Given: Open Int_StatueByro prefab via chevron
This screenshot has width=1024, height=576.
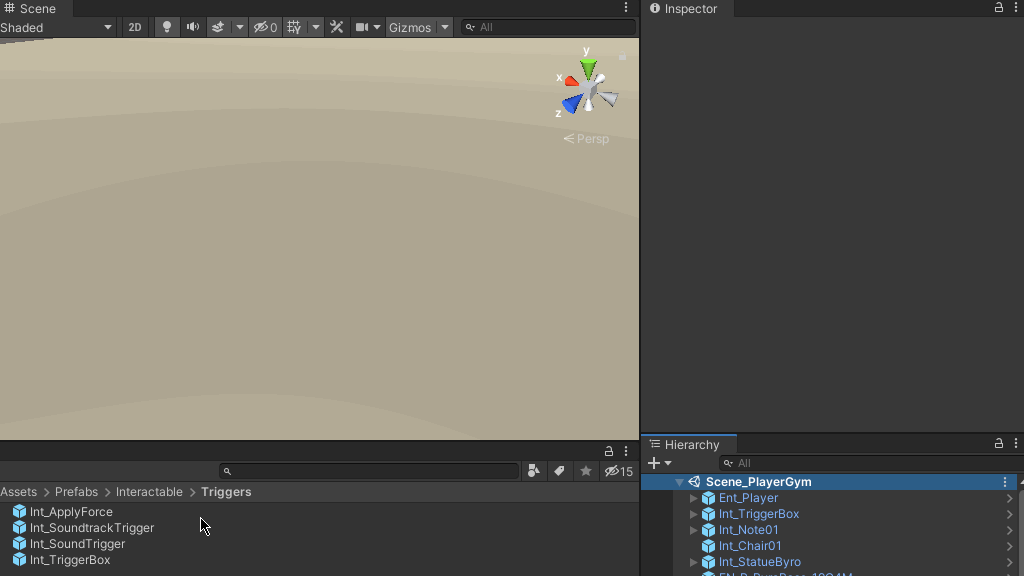Looking at the screenshot, I should (x=1010, y=562).
